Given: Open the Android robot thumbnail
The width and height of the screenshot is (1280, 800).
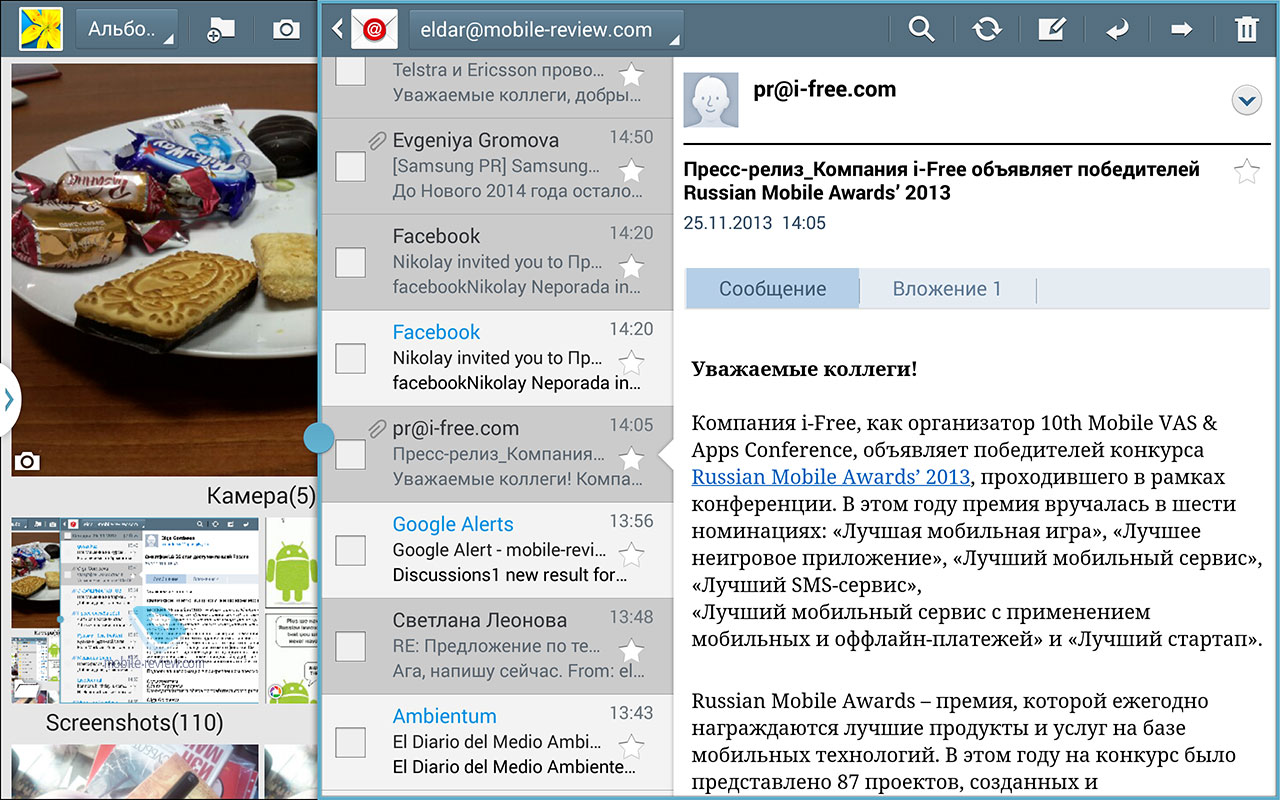Looking at the screenshot, I should [x=292, y=562].
